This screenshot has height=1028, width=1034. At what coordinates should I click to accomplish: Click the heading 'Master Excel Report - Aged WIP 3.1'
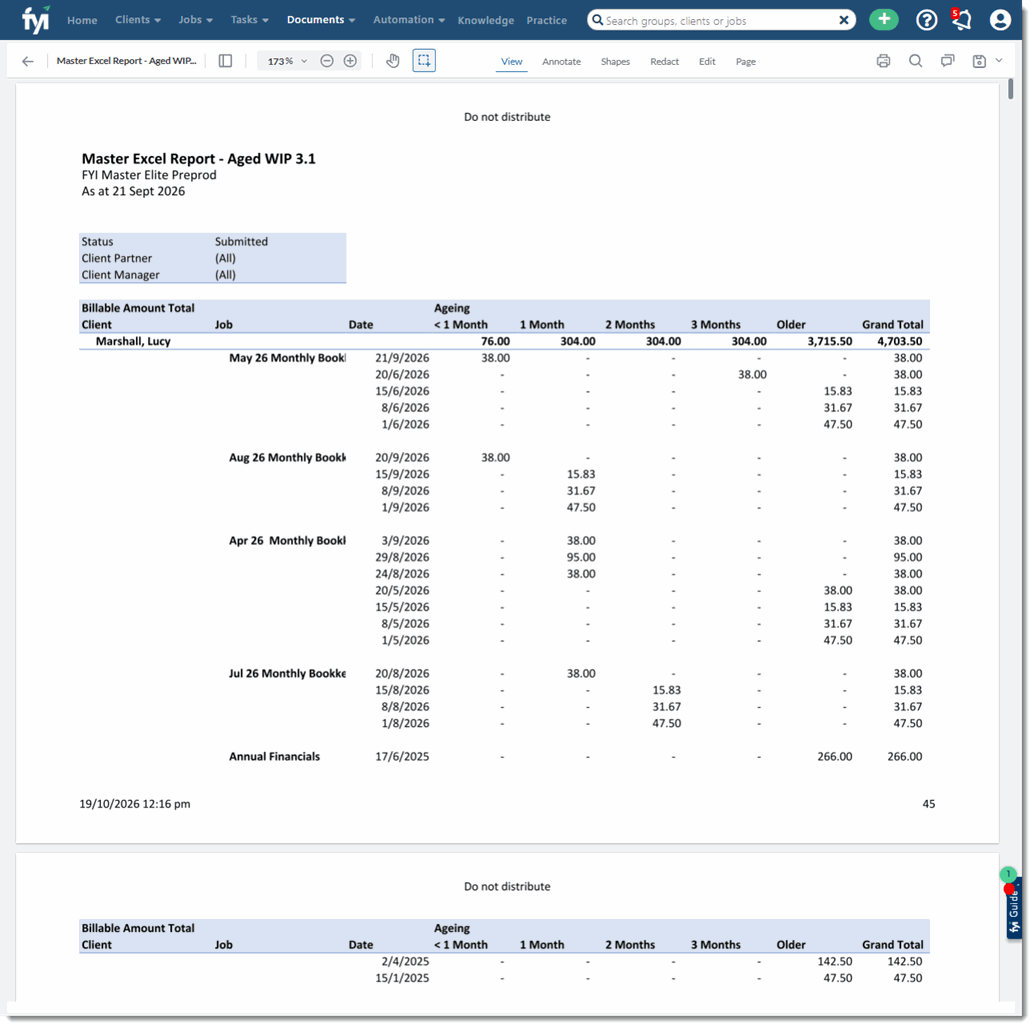[198, 159]
